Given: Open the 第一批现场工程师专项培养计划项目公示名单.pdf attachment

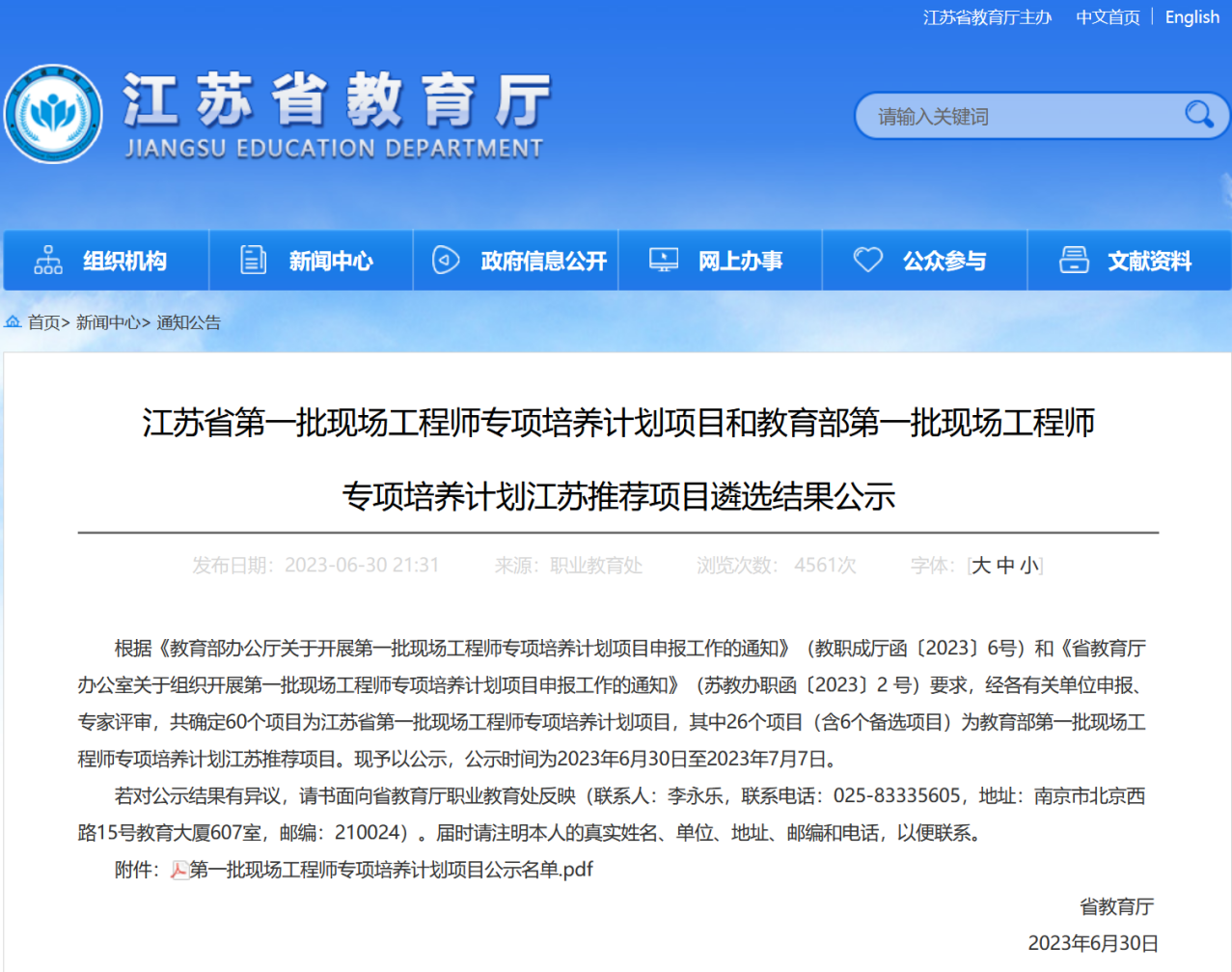Looking at the screenshot, I should pyautogui.click(x=391, y=870).
